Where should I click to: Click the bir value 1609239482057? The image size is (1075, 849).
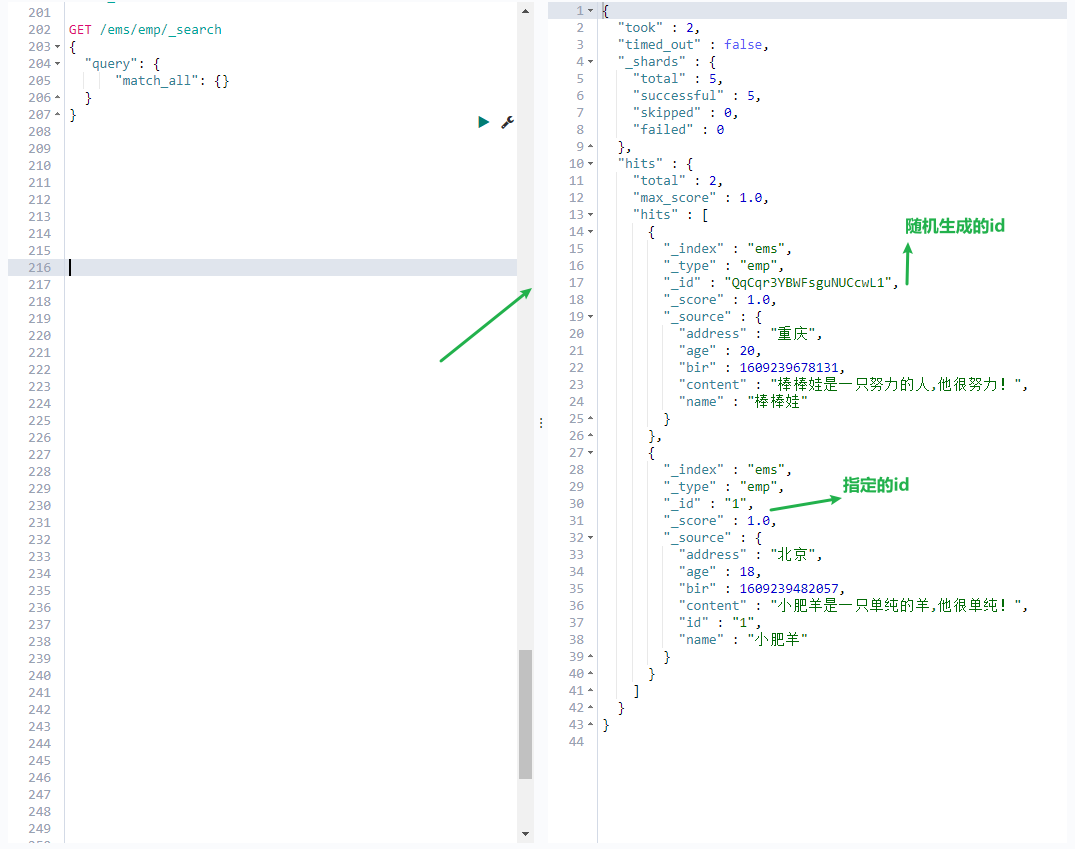coord(788,589)
